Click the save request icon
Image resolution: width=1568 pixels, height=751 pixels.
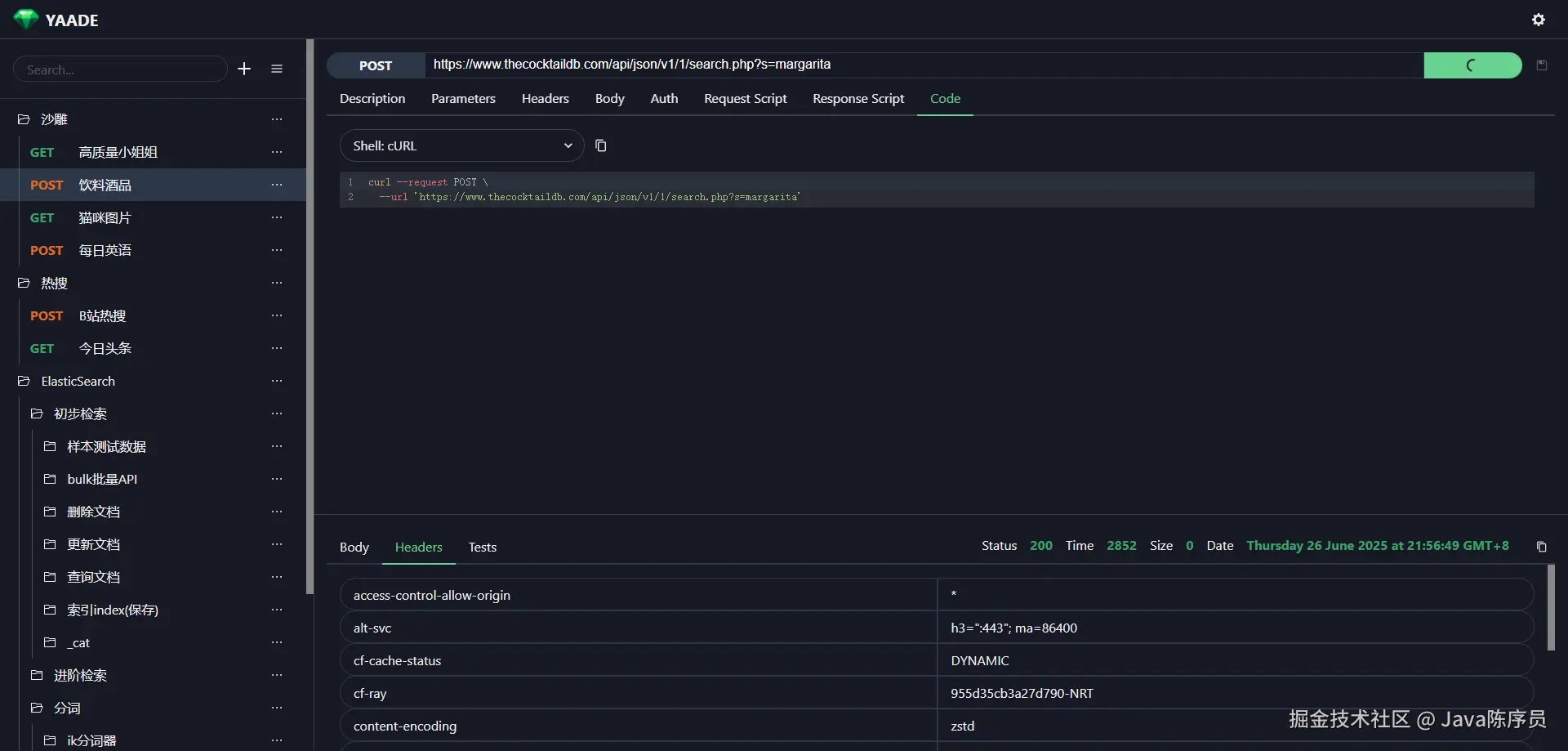[x=1542, y=65]
